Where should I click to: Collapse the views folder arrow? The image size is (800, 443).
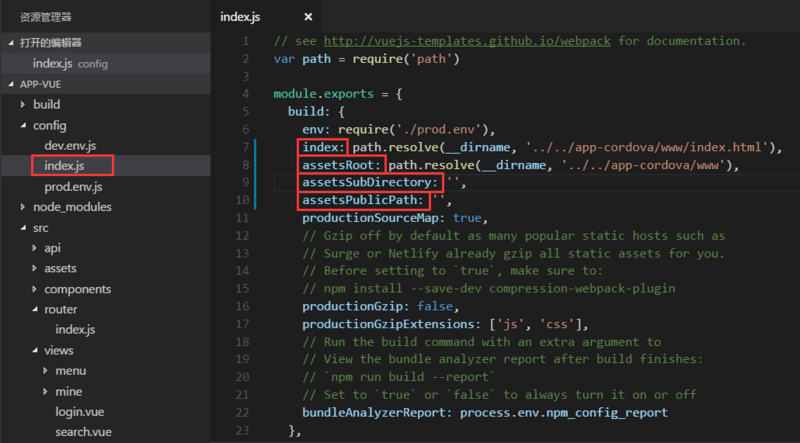(34, 350)
